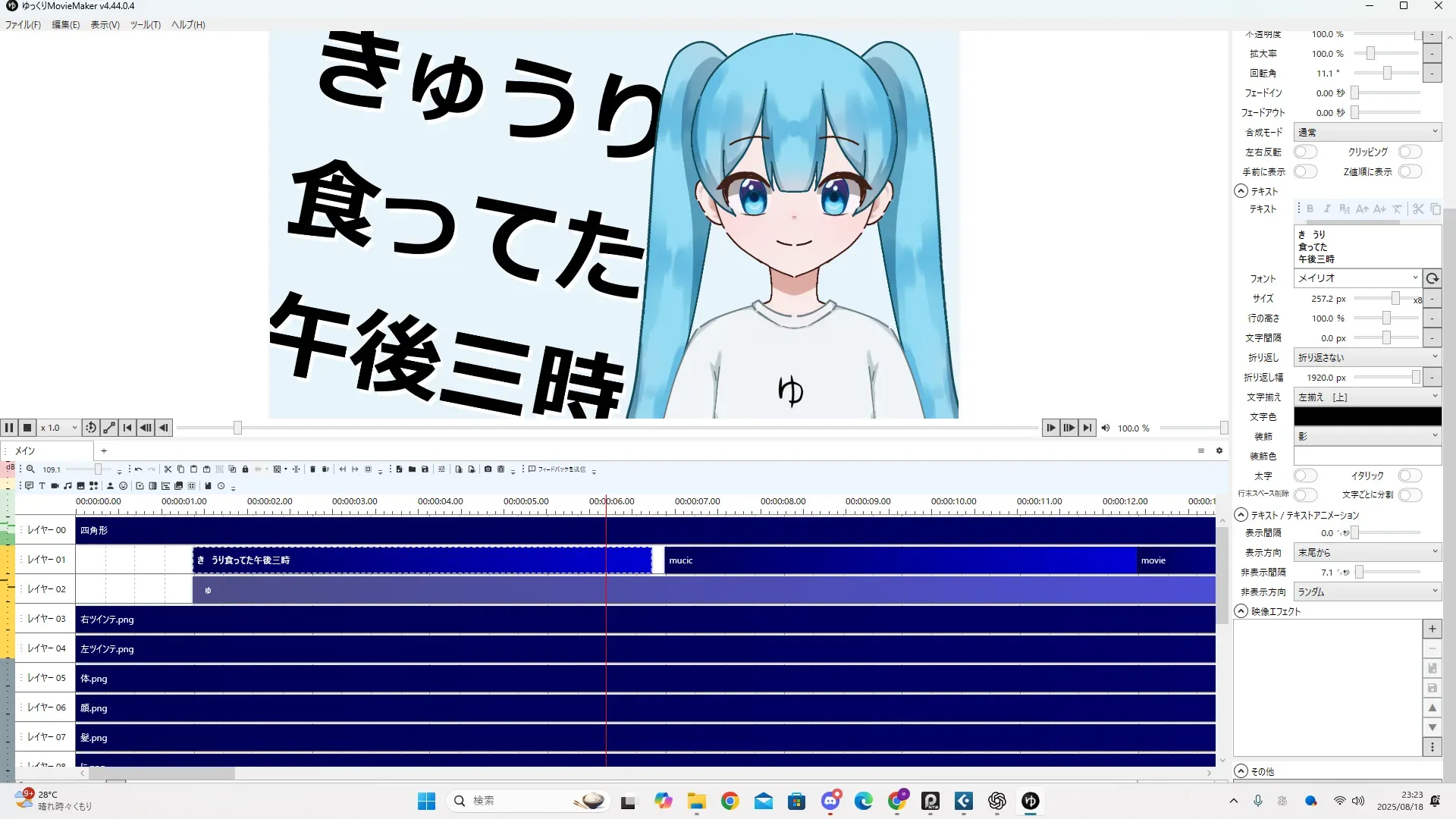Open the ファイル(F) menu
The width and height of the screenshot is (1456, 819).
tap(23, 25)
